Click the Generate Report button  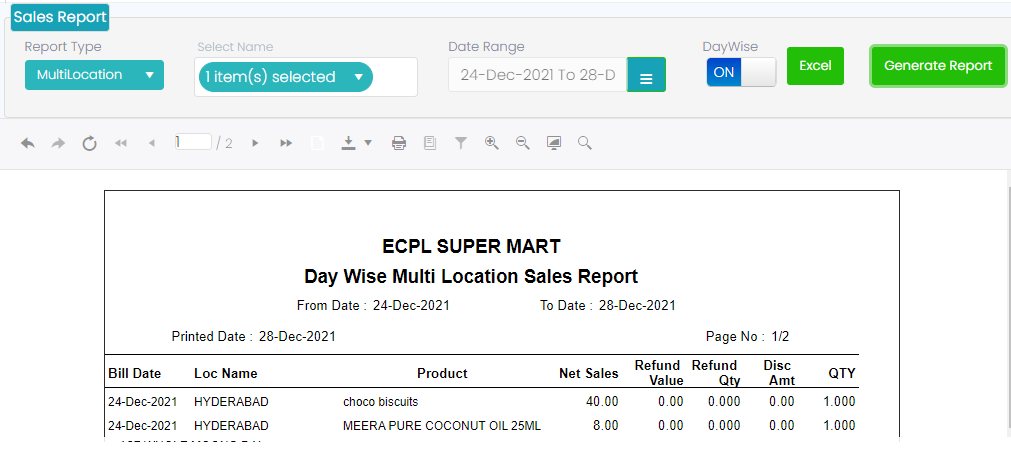tap(937, 66)
